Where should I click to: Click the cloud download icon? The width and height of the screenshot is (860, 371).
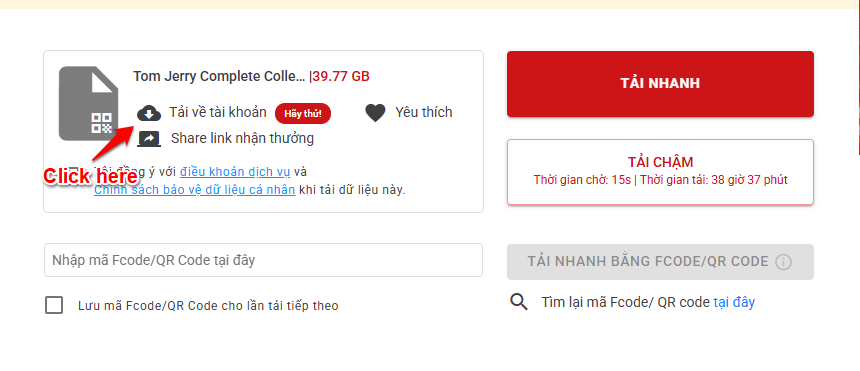149,113
